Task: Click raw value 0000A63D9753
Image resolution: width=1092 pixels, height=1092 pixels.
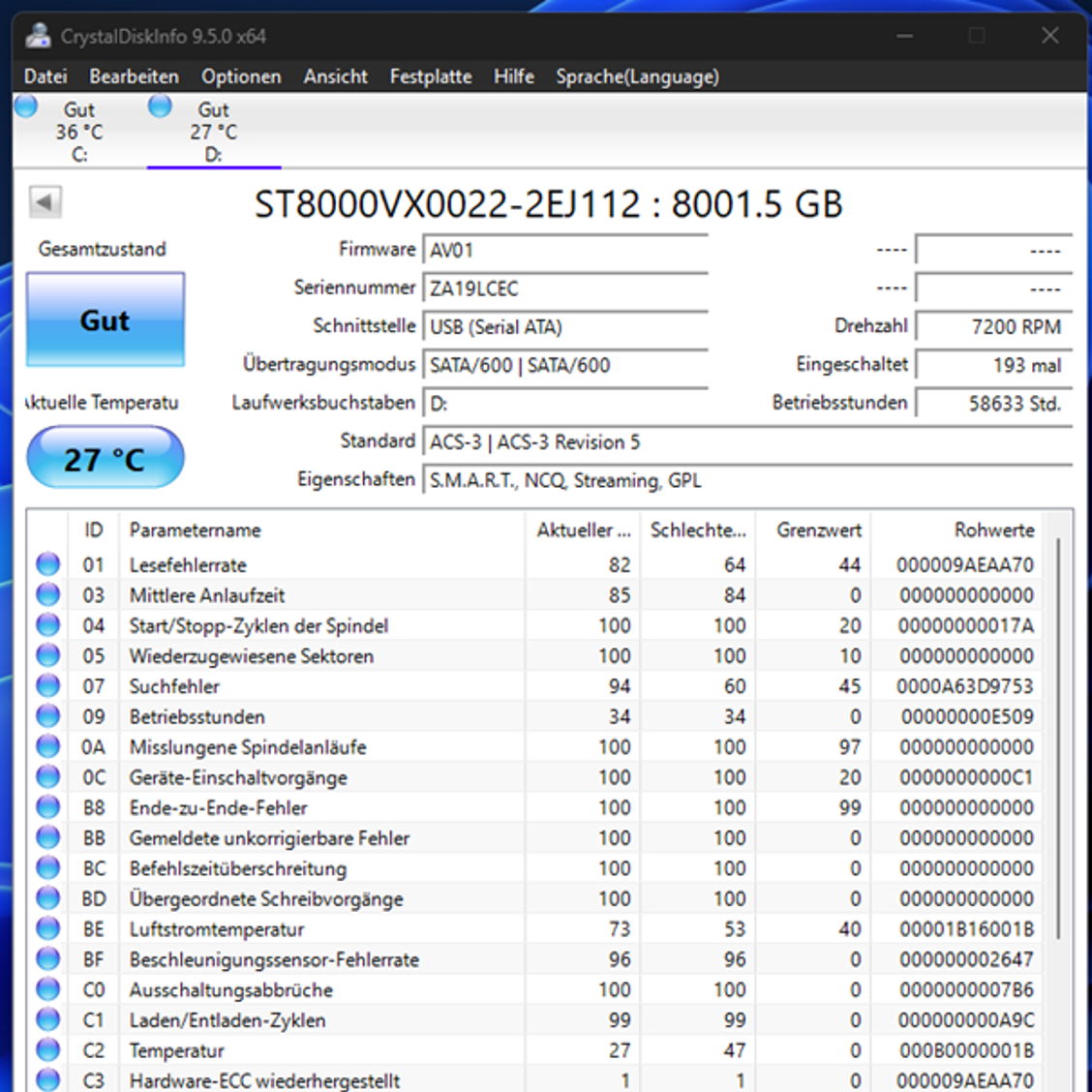Action: point(965,686)
